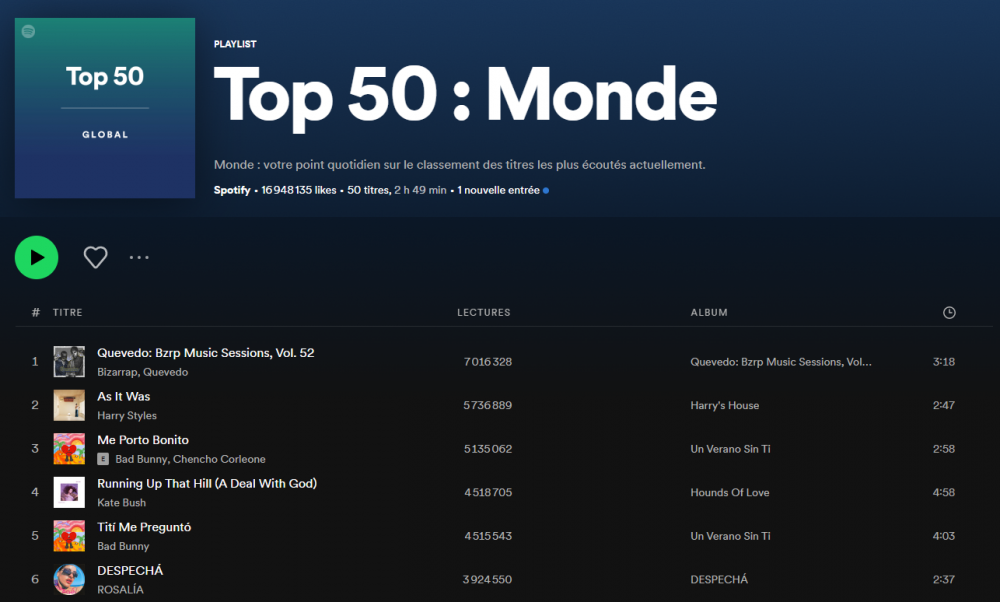Open the Kate Bush artist link
Viewport: 1000px width, 602px height.
click(121, 503)
